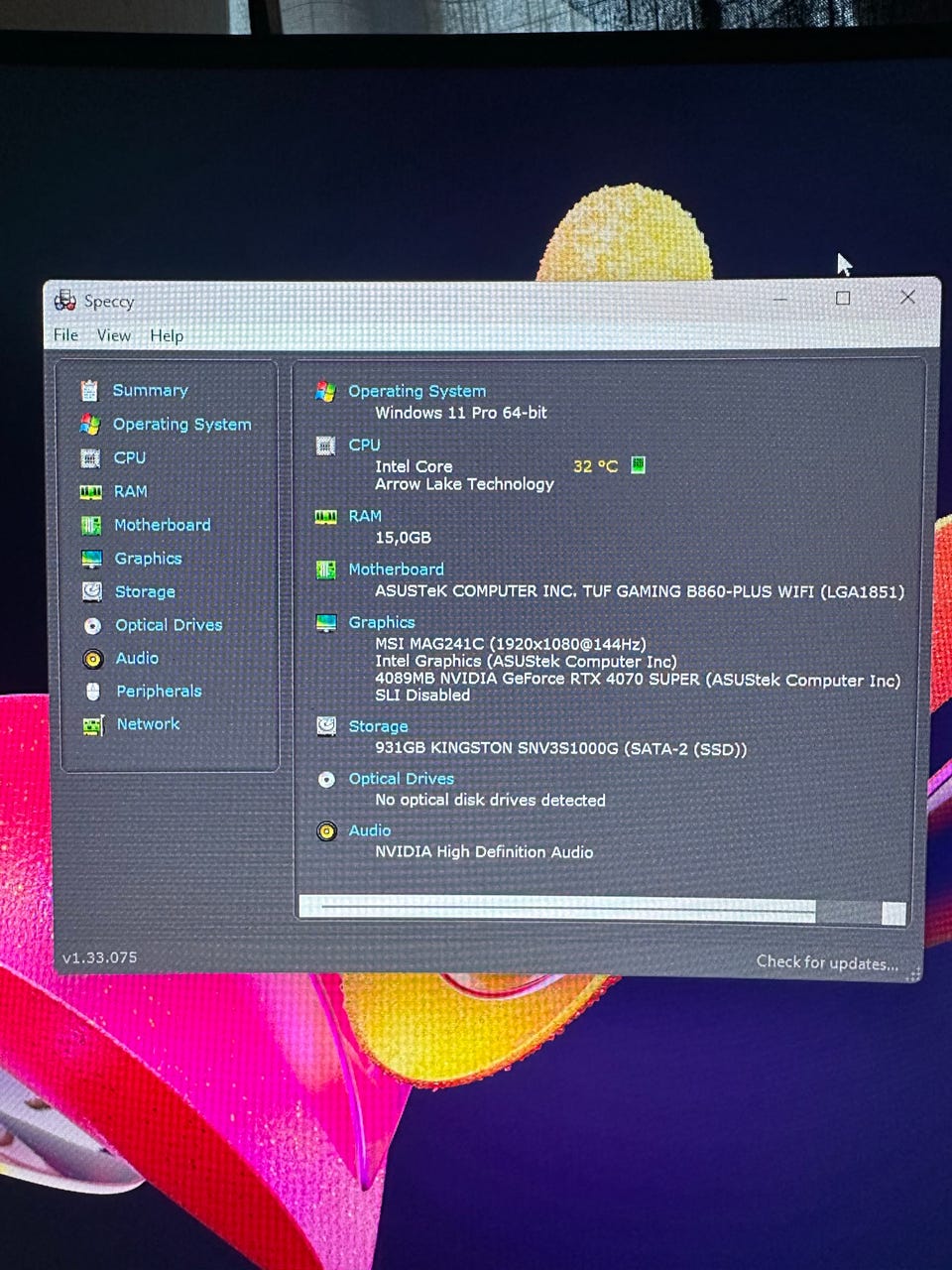Click the CPU icon beside CPU heading in summary
This screenshot has width=952, height=1270.
(x=325, y=445)
